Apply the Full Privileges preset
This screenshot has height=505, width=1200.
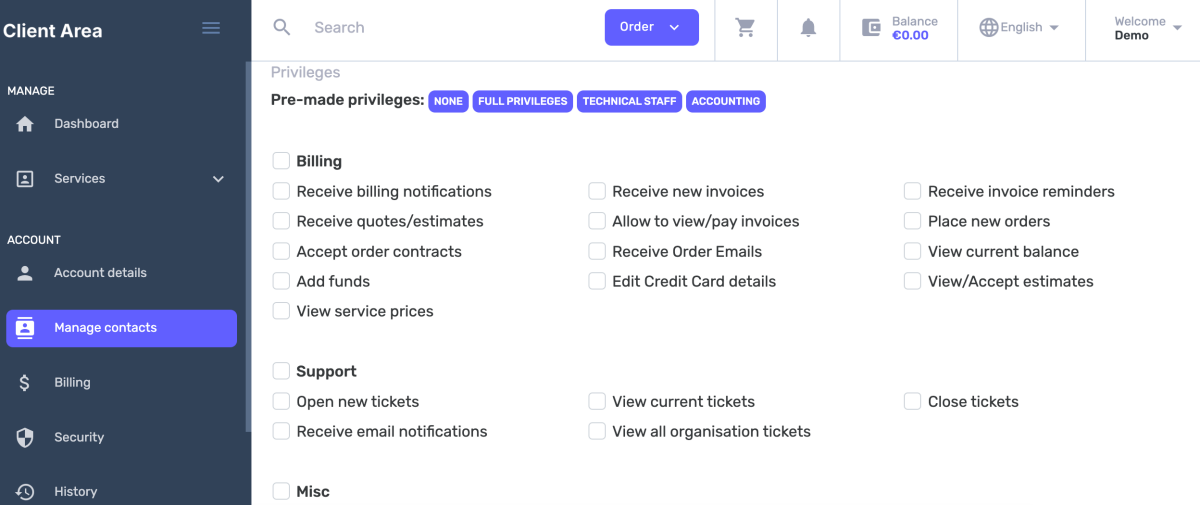point(522,101)
